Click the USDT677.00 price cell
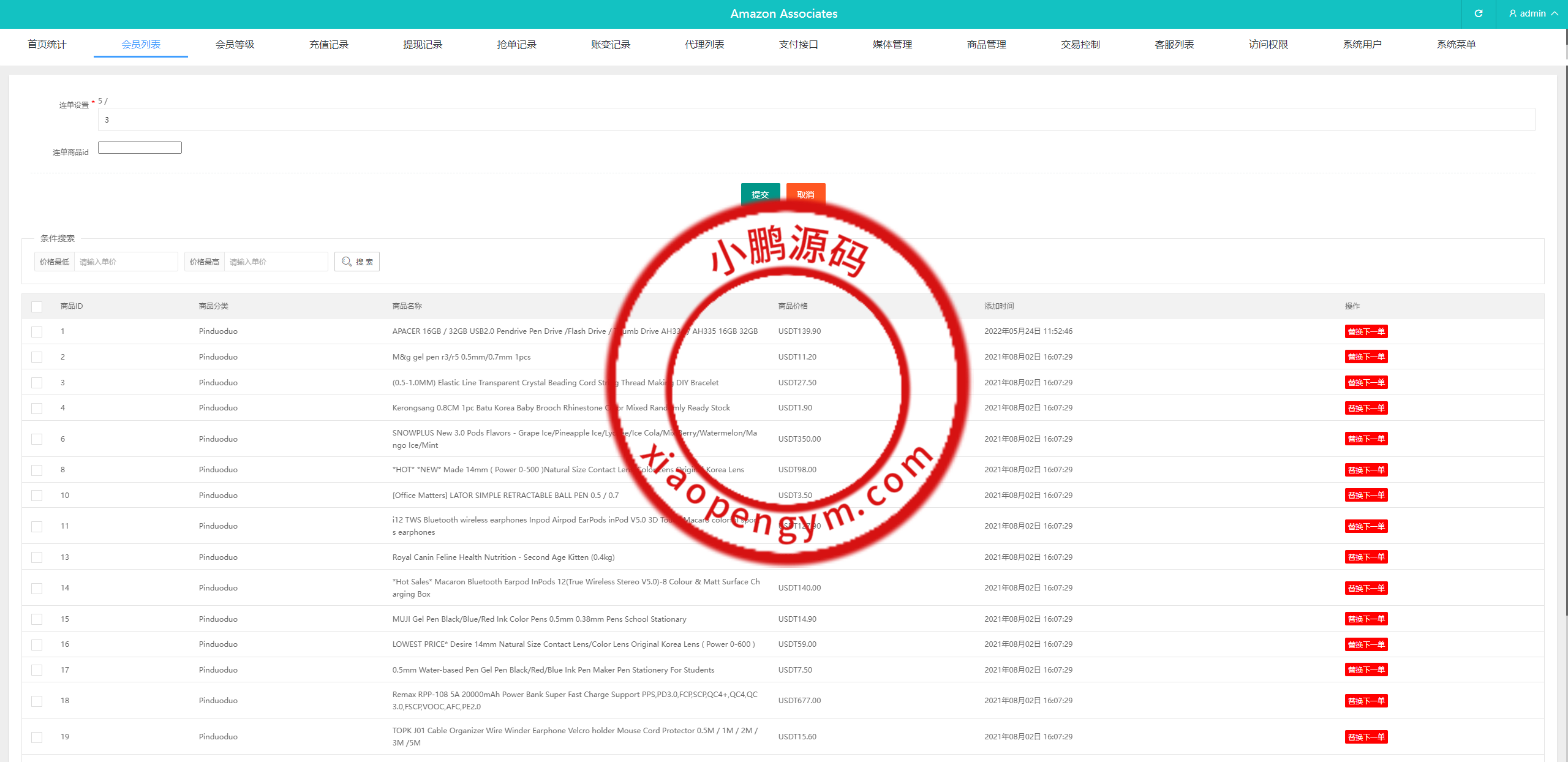This screenshot has height=762, width=1568. [x=799, y=700]
